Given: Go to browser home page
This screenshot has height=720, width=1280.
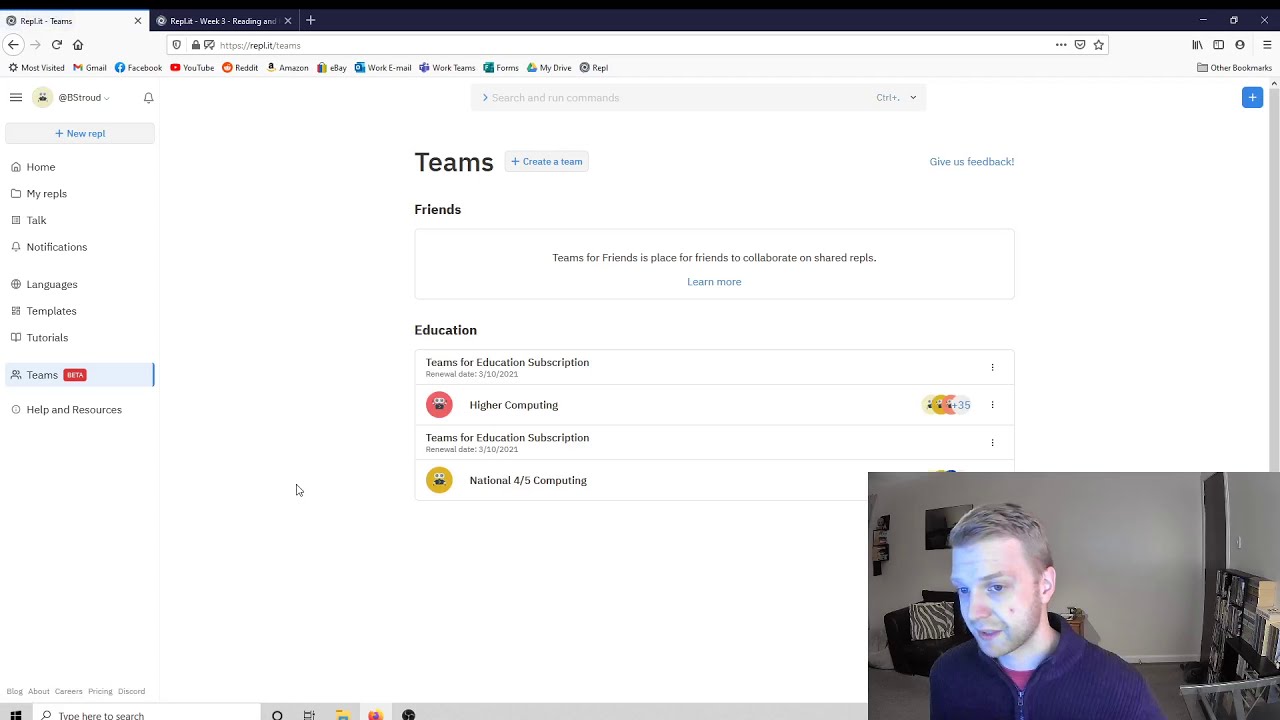Looking at the screenshot, I should pyautogui.click(x=78, y=45).
